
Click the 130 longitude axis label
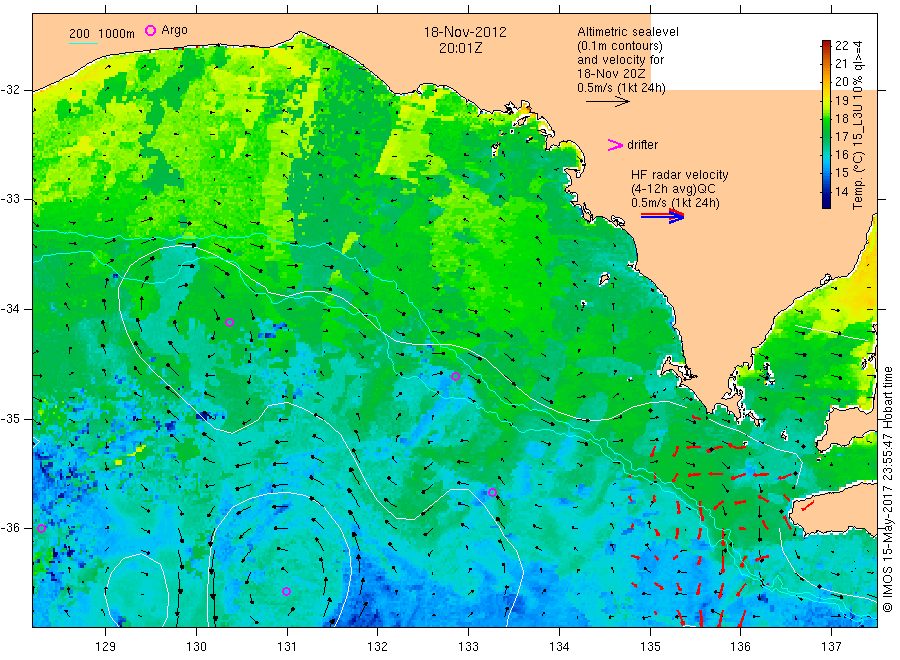196,647
